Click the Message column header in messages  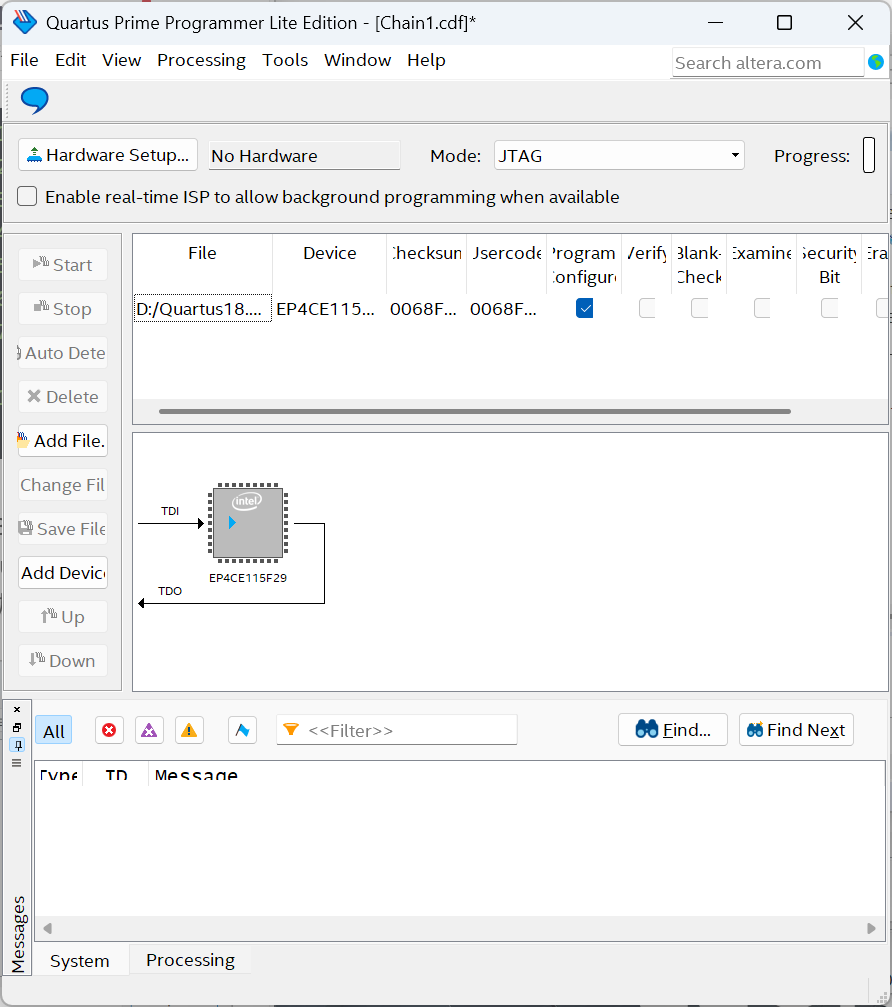[x=197, y=774]
